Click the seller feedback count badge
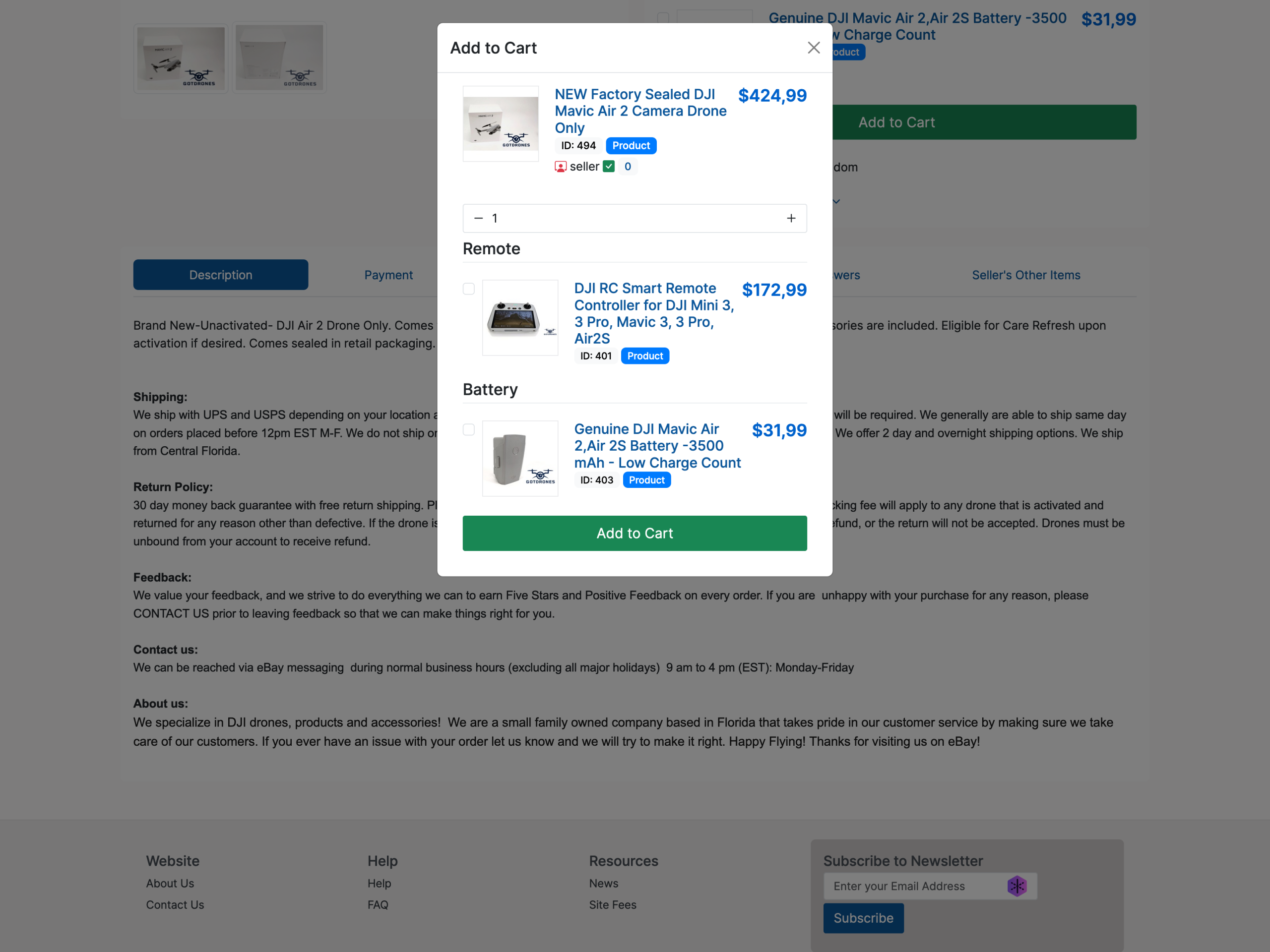This screenshot has height=952, width=1270. (x=628, y=167)
